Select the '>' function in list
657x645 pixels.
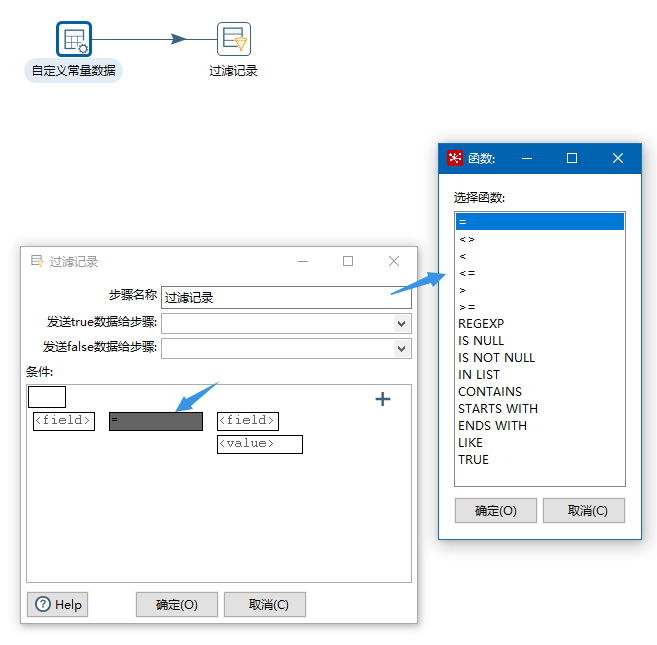click(x=540, y=290)
